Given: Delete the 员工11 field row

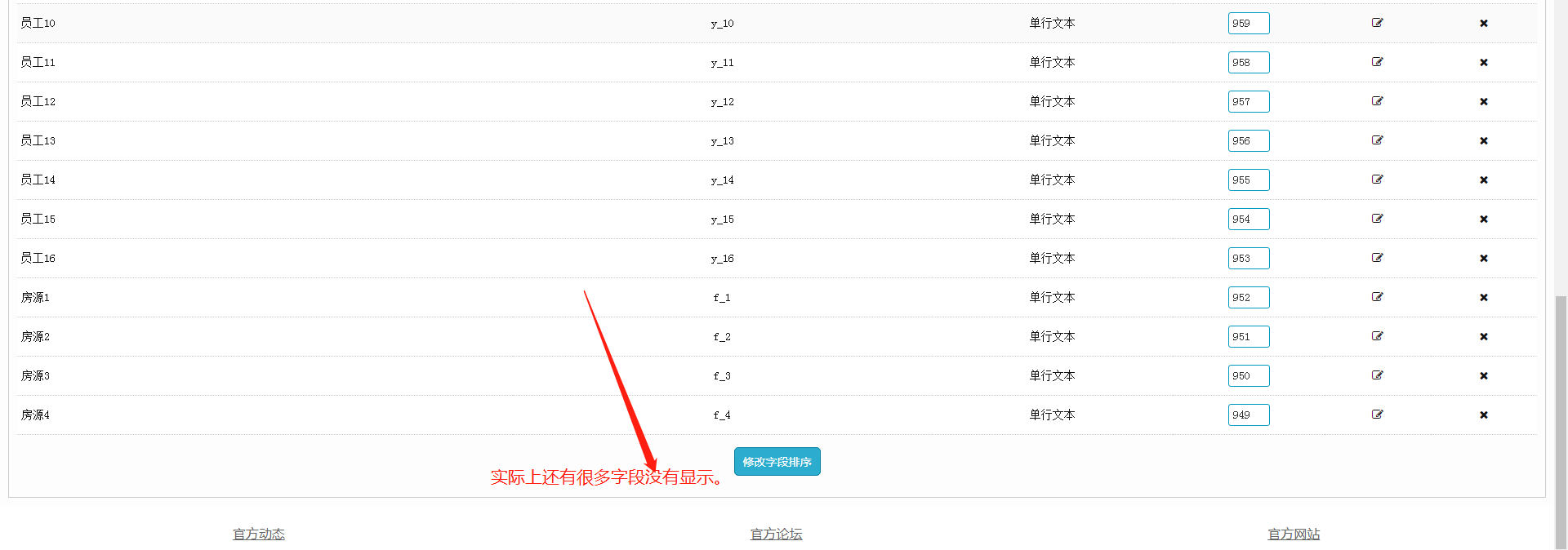Looking at the screenshot, I should tap(1483, 63).
